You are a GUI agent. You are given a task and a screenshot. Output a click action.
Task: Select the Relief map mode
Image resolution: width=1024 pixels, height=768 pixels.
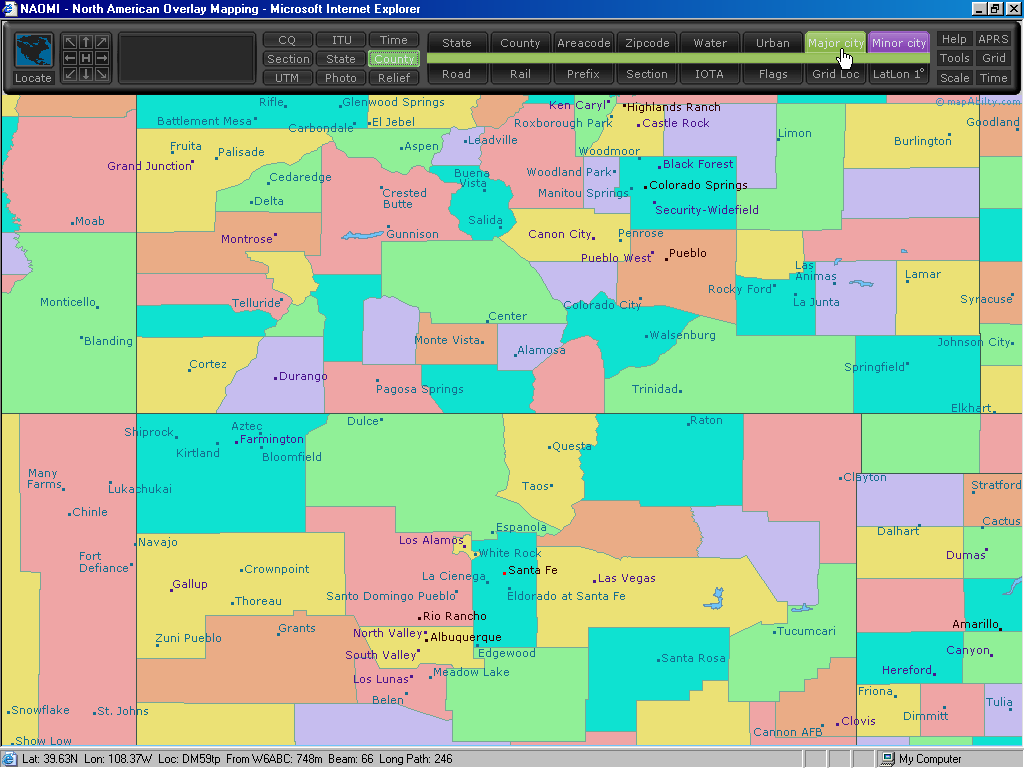tap(394, 78)
